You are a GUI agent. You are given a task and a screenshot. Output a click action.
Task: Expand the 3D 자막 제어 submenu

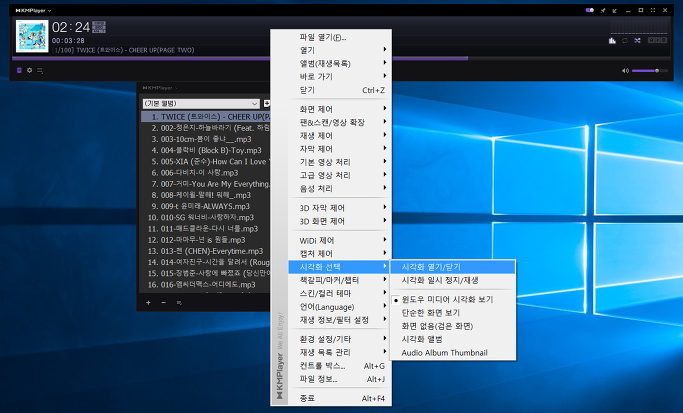point(340,208)
